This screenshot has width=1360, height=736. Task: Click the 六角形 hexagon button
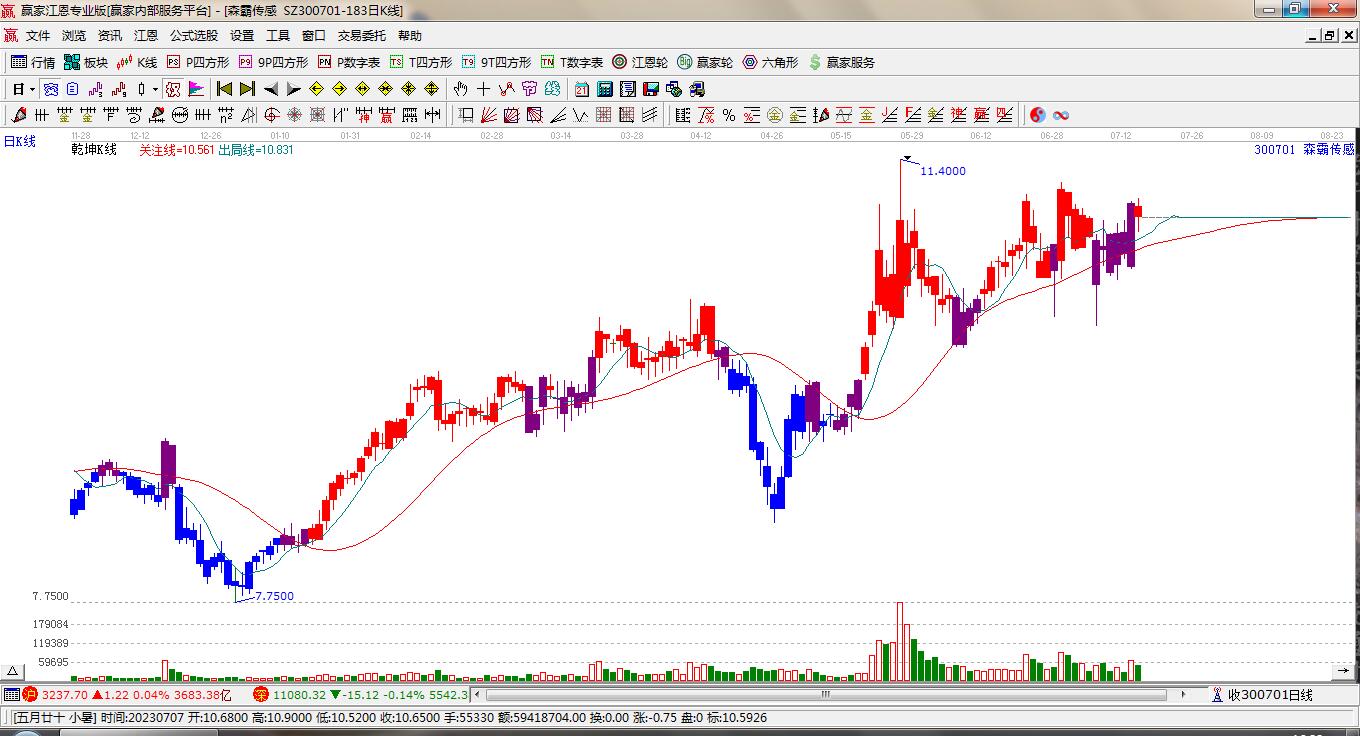(x=770, y=62)
